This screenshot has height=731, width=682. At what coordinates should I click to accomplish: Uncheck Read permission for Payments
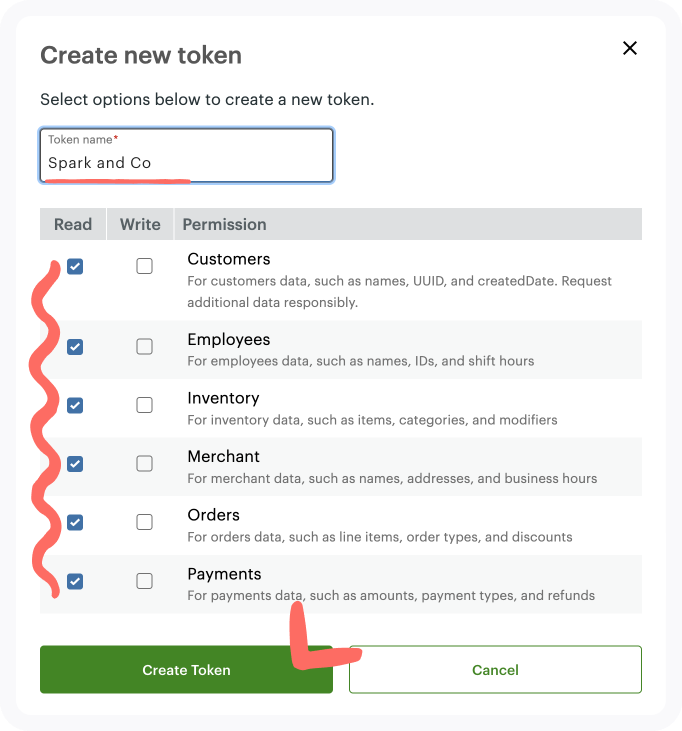tap(75, 581)
